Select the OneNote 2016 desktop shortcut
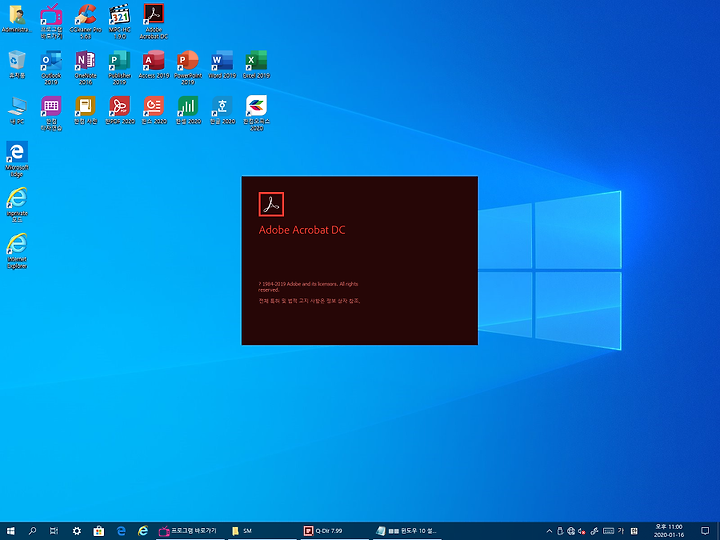720x540 pixels. point(85,67)
